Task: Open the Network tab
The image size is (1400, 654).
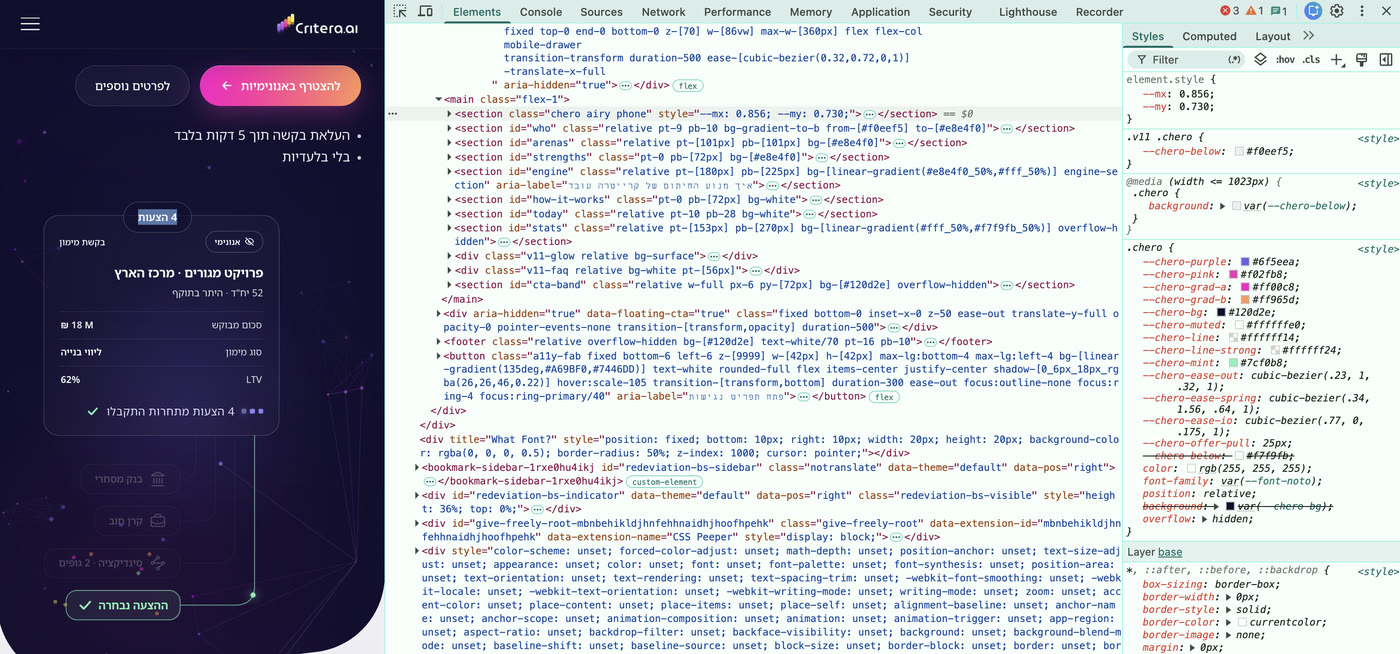Action: [664, 12]
